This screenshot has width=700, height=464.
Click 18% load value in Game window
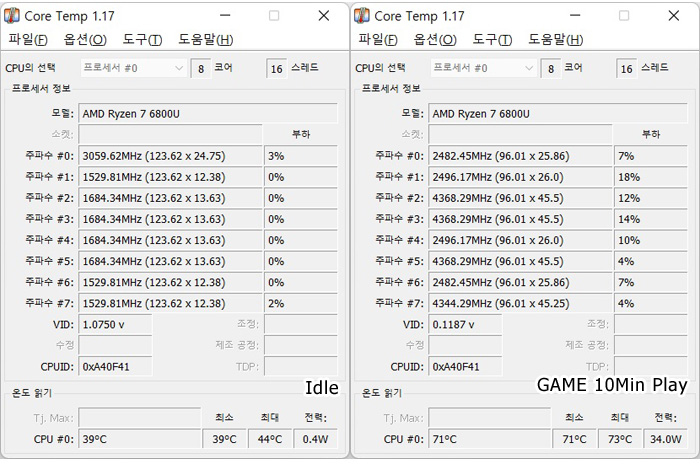pyautogui.click(x=651, y=177)
